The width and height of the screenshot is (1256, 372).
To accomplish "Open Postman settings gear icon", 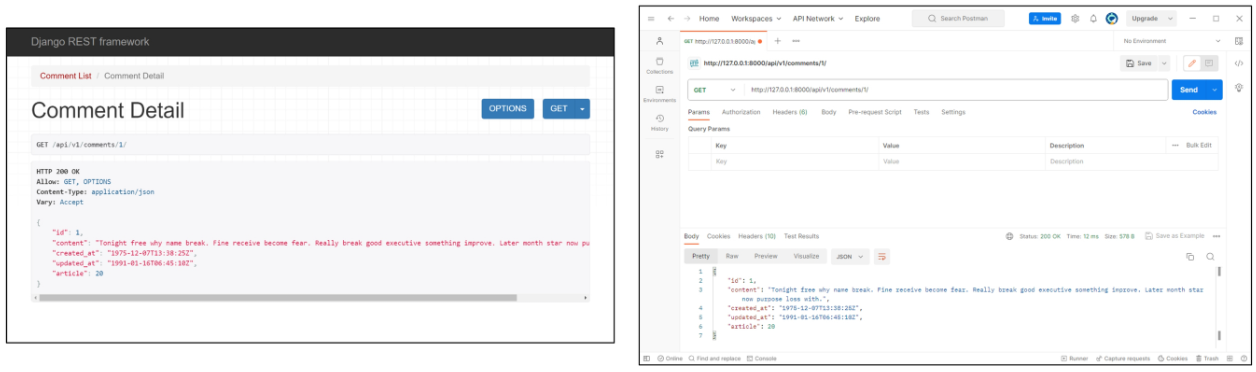I will 1075,18.
